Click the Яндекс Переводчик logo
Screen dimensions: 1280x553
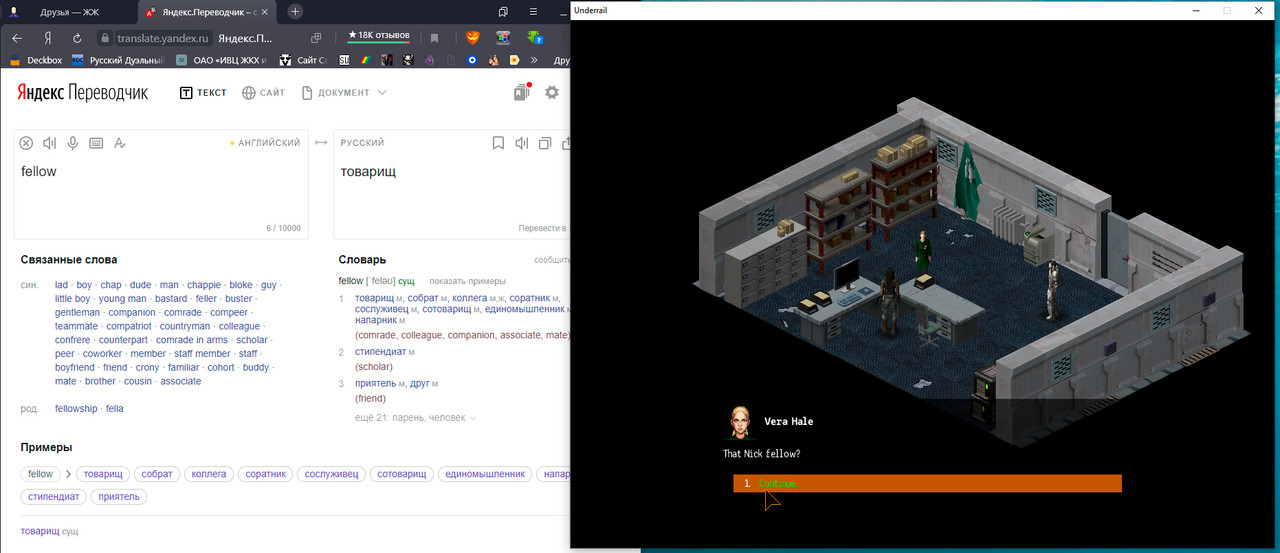coord(82,92)
